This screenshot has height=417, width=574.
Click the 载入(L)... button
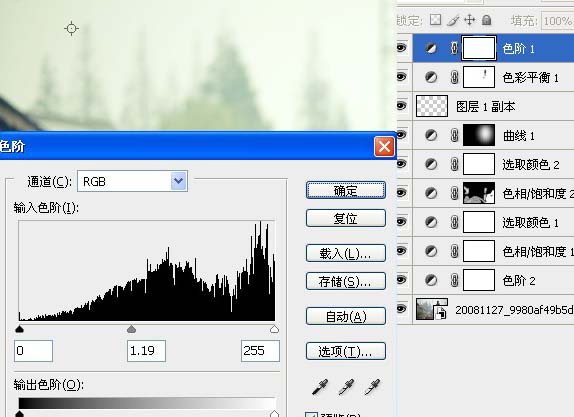tap(346, 253)
